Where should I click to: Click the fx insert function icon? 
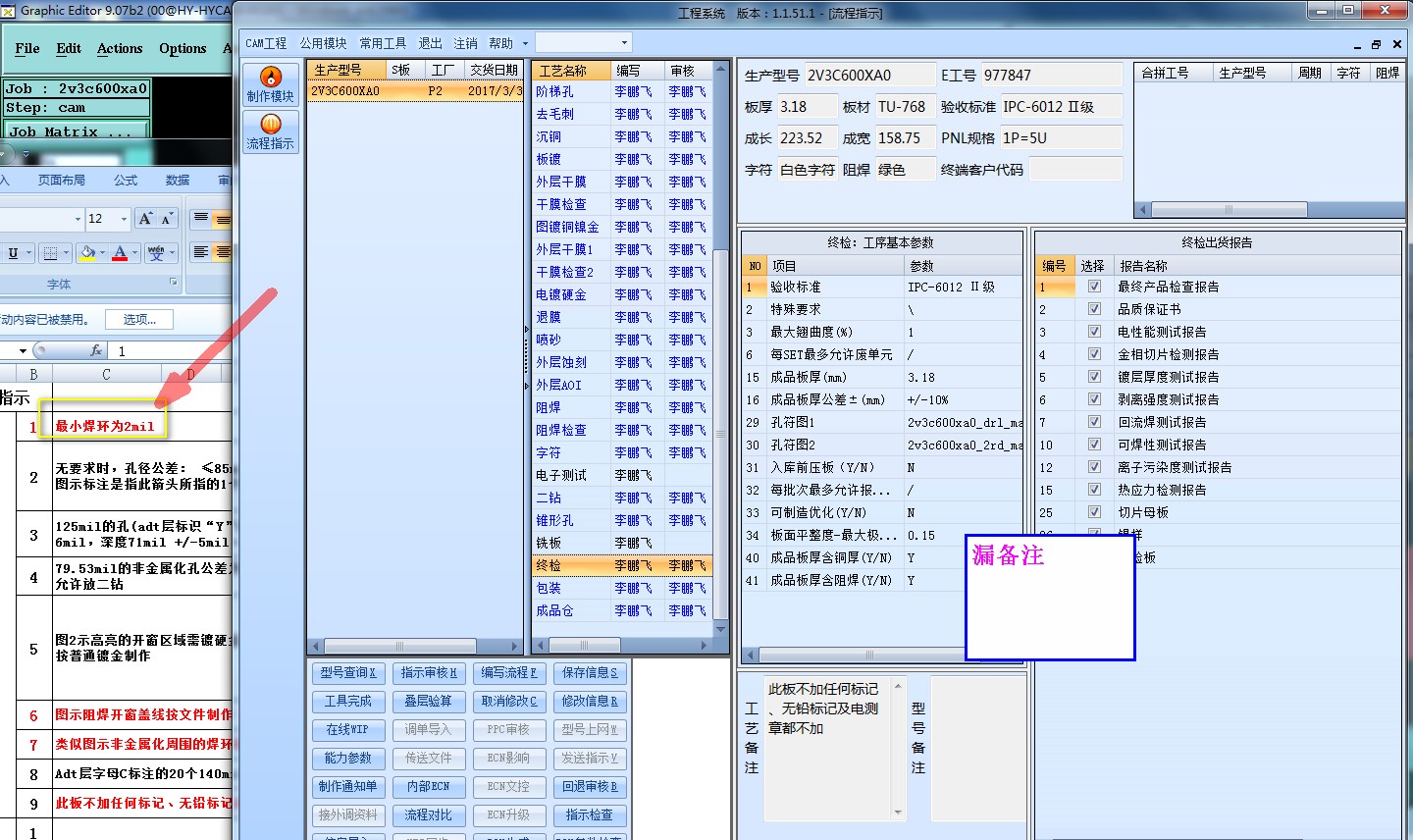pyautogui.click(x=95, y=350)
